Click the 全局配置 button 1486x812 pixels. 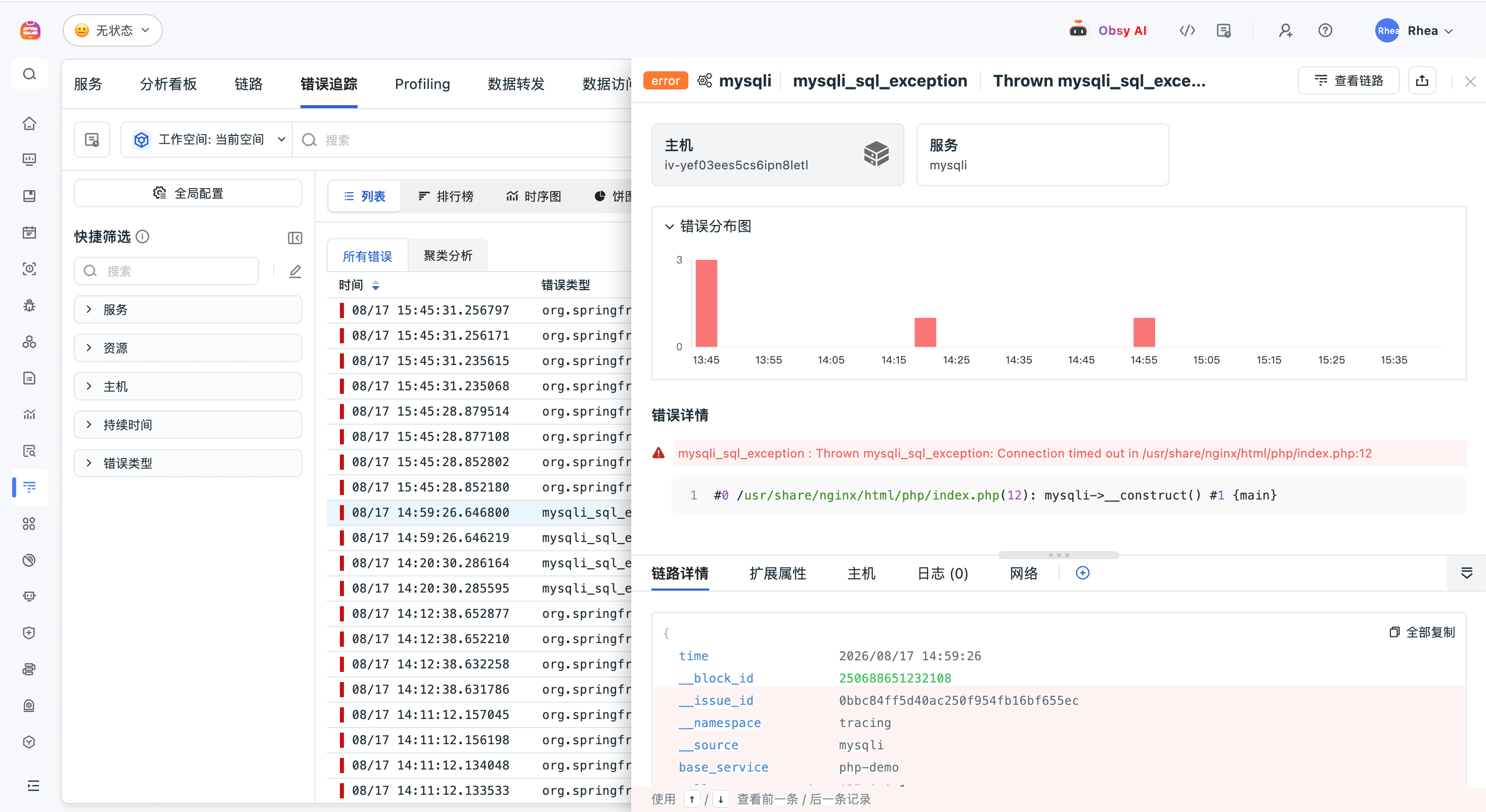[188, 193]
